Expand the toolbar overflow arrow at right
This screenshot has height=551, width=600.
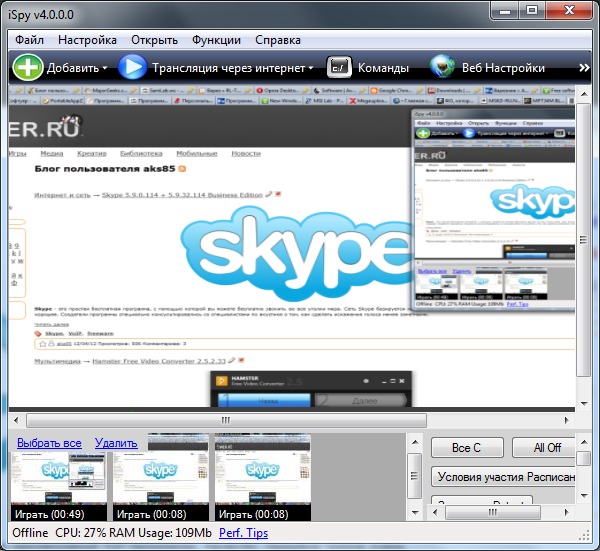point(585,69)
